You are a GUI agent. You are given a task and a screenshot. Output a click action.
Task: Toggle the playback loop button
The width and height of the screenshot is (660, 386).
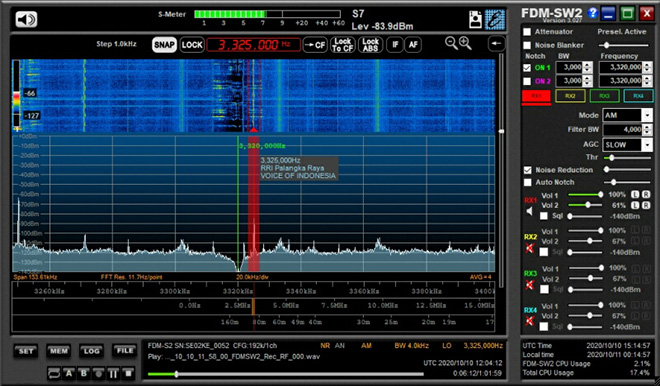[54, 373]
